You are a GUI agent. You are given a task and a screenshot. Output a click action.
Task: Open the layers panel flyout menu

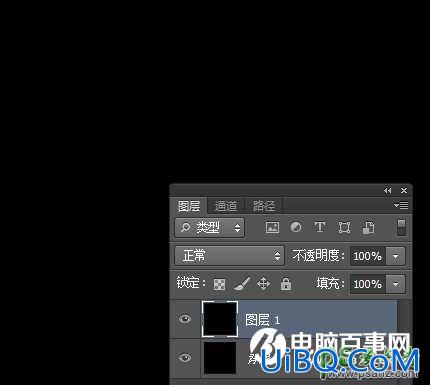401,205
